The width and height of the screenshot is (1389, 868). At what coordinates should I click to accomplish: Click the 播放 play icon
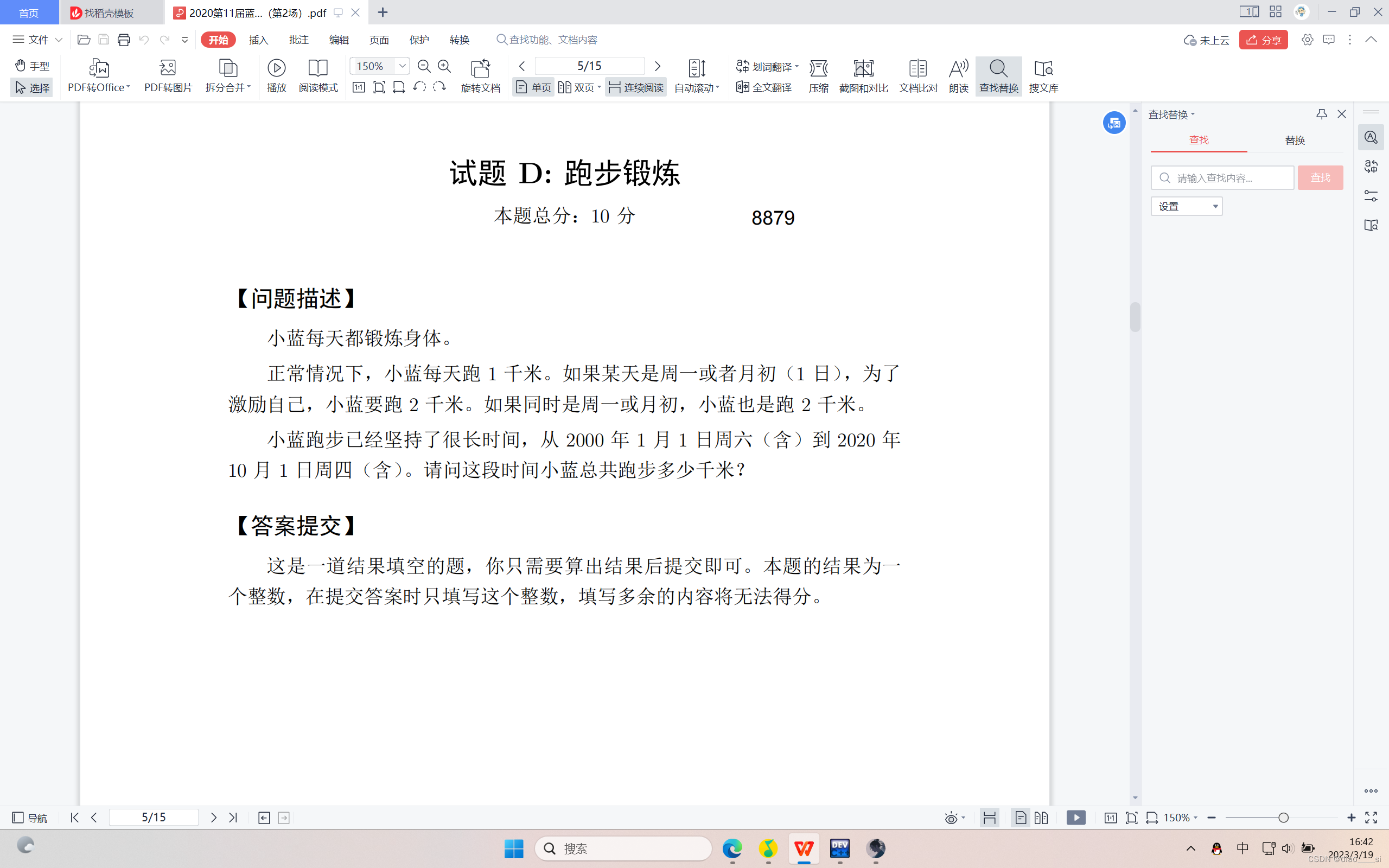click(276, 68)
